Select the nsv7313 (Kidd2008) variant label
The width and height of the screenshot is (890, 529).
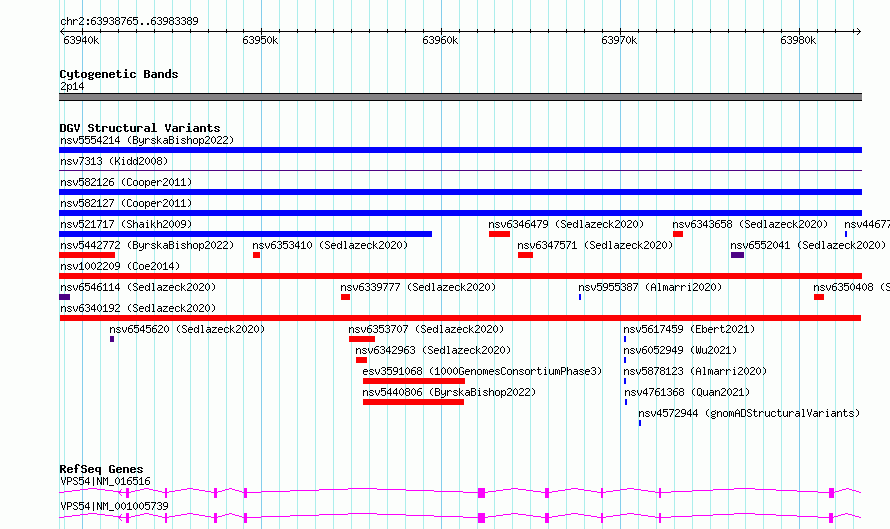click(114, 161)
